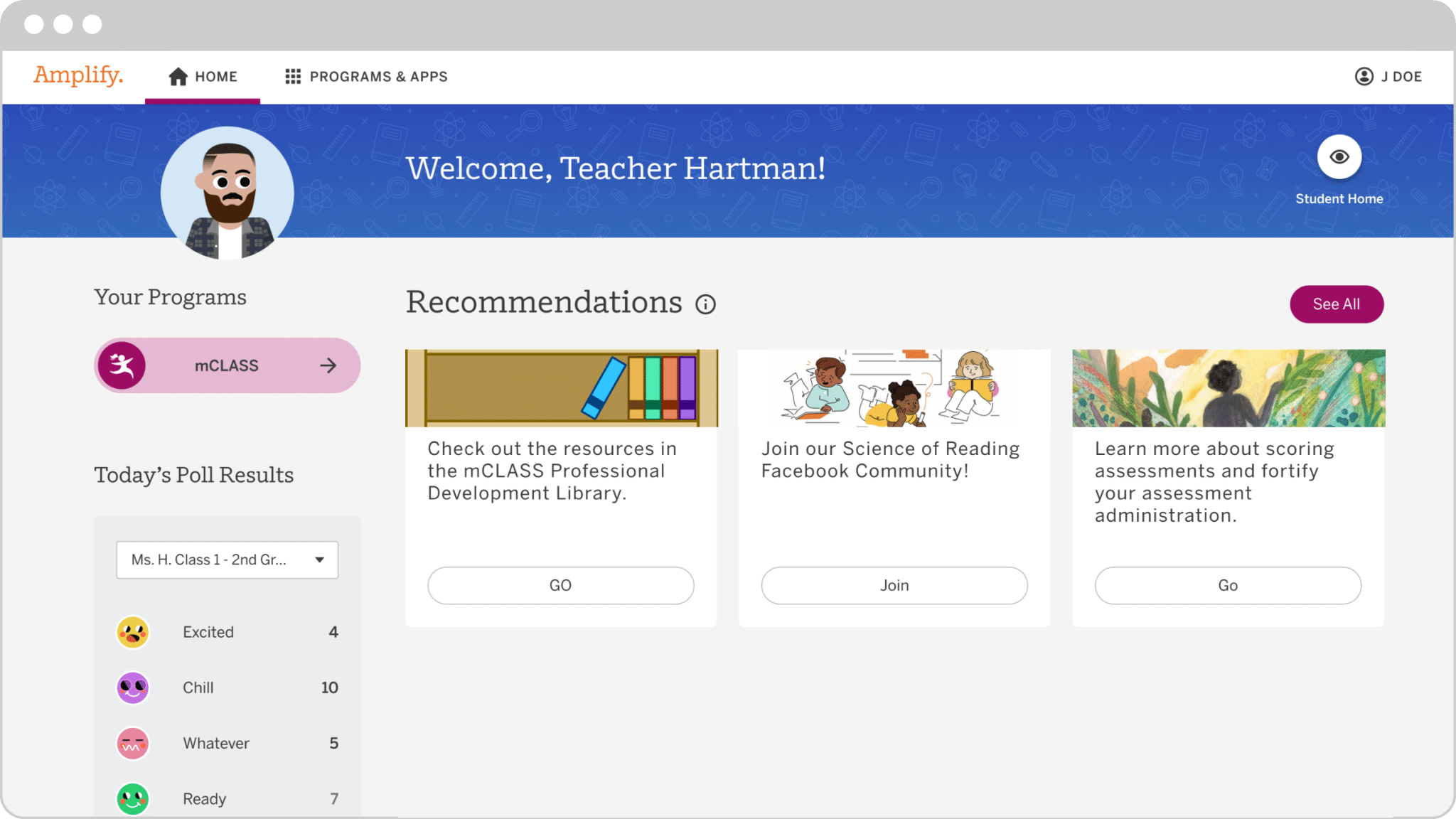Toggle Student Home view with eye icon
Screen dimensions: 1456x819
[x=1339, y=157]
